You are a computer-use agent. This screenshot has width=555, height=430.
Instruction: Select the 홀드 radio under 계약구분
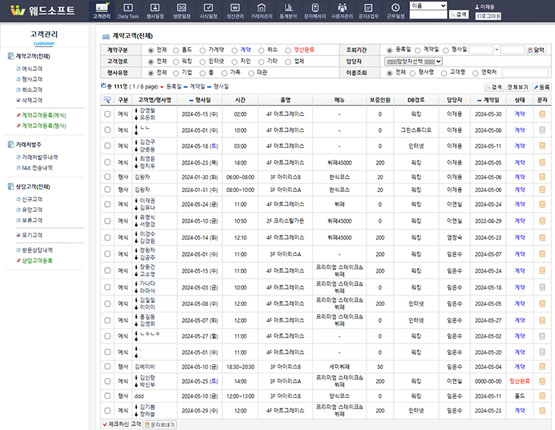[x=176, y=50]
